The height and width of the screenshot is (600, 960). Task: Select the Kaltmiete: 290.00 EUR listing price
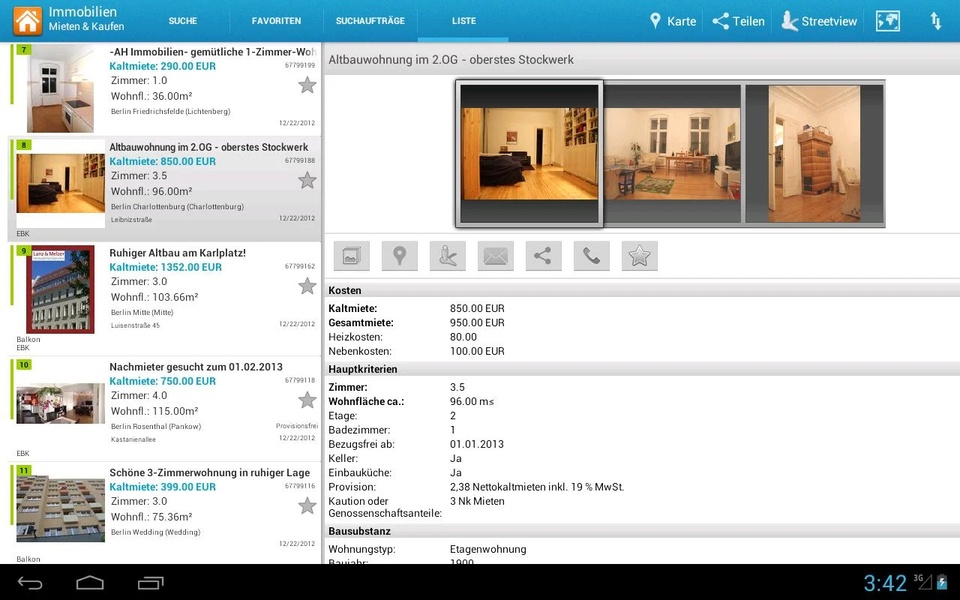[x=162, y=66]
